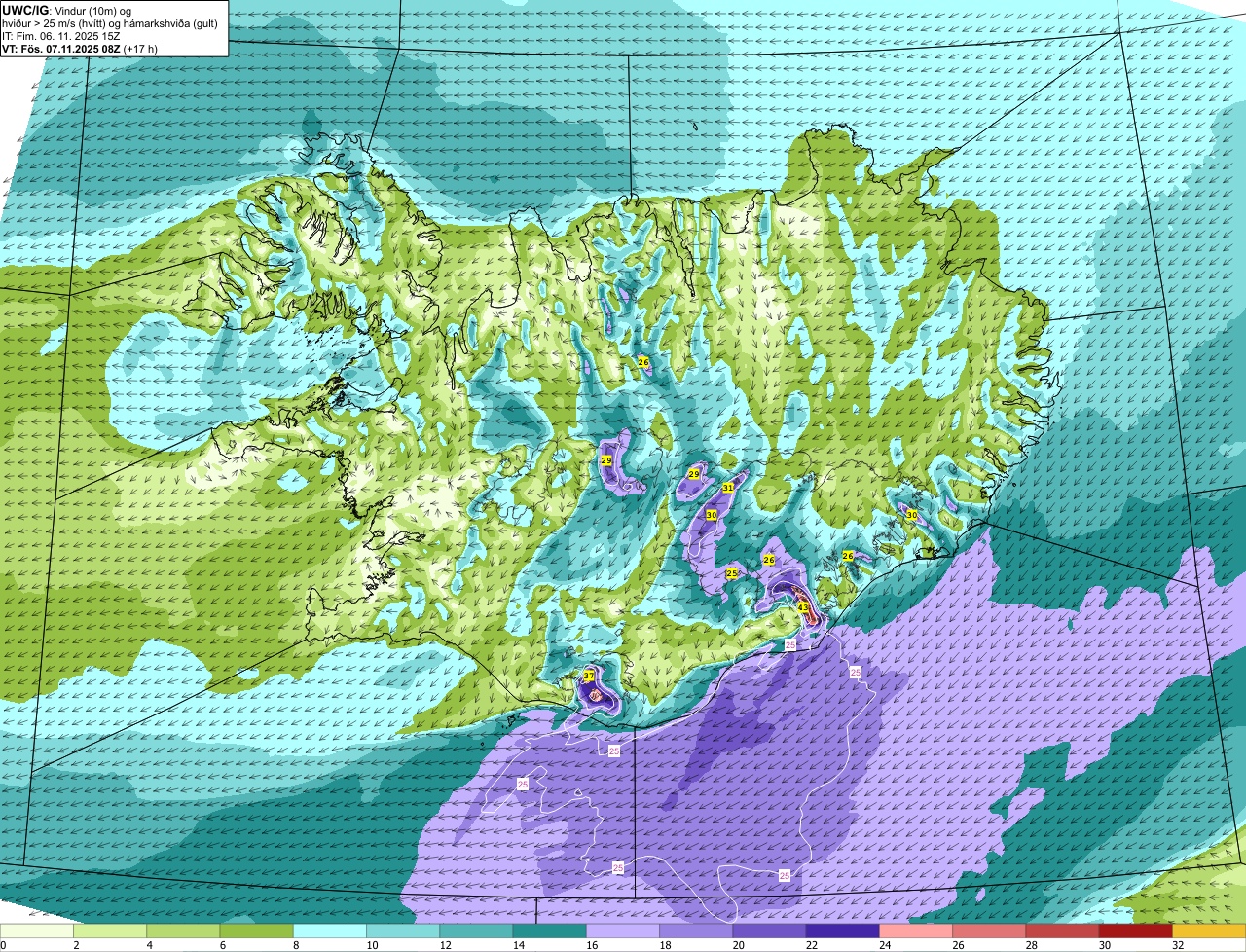The image size is (1246, 952).
Task: Click the 16–18 m/s lavender legend swatch
Action: (623, 932)
